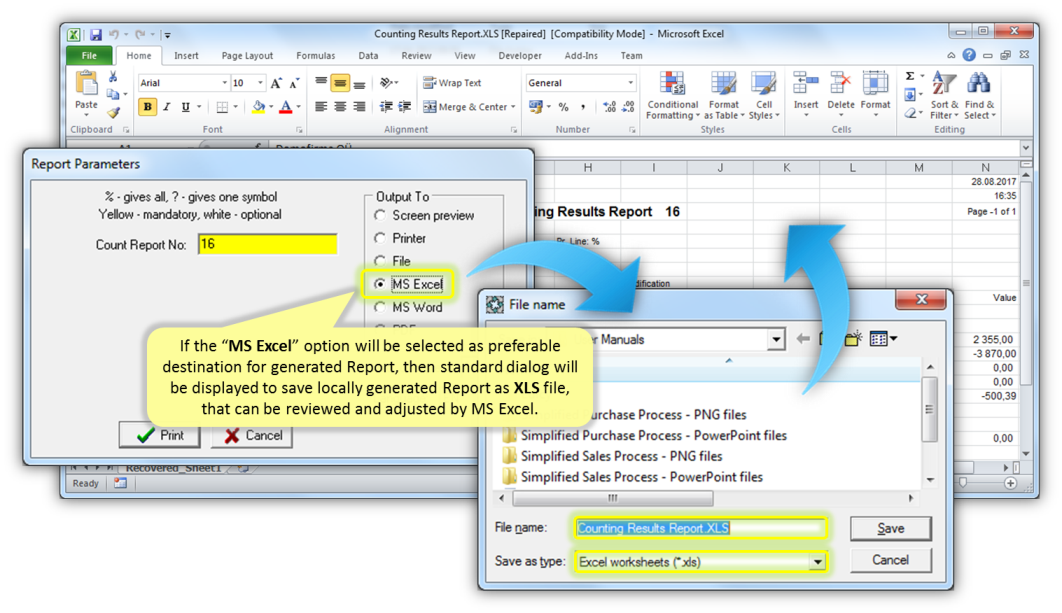1062x613 pixels.
Task: Click the Center text alignment icon
Action: (x=340, y=107)
